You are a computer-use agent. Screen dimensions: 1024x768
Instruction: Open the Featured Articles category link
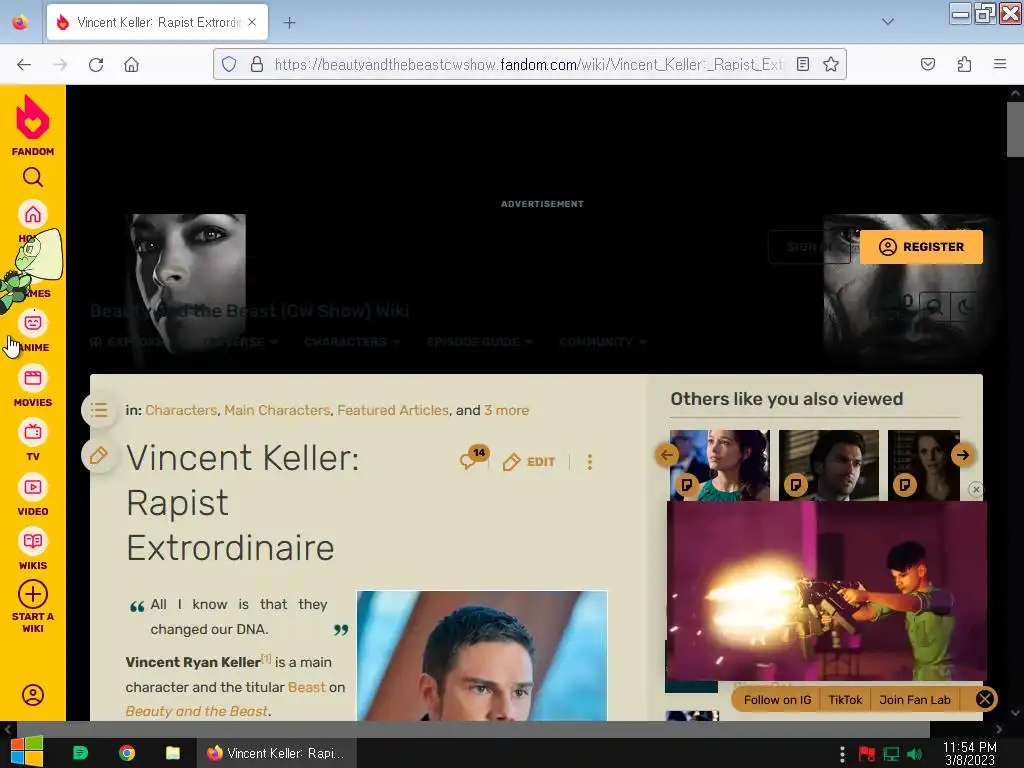[x=393, y=410]
